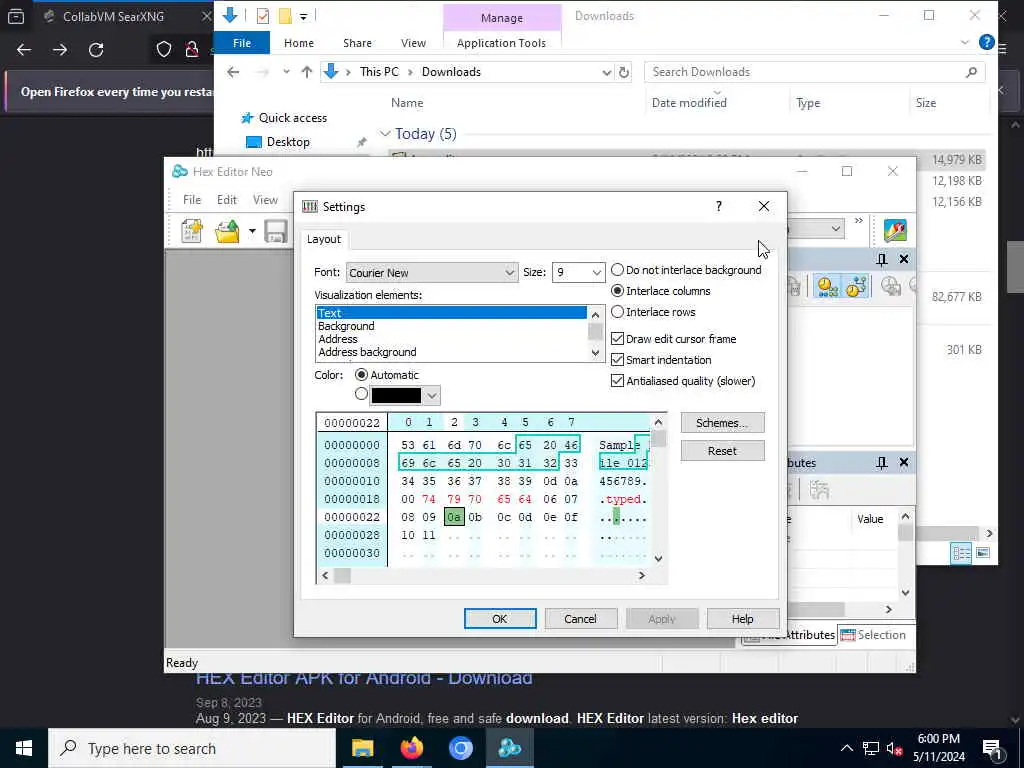Click the muted volume icon in system tray
The width and height of the screenshot is (1024, 768).
click(894, 748)
